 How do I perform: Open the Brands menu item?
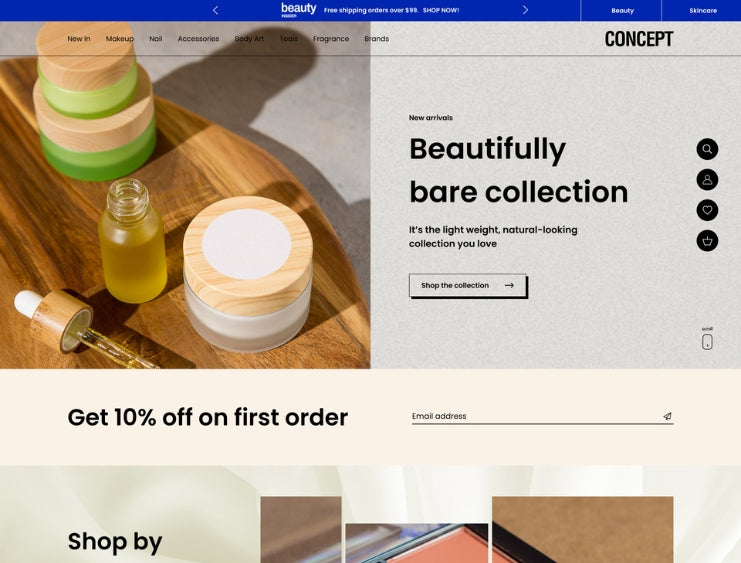point(376,39)
